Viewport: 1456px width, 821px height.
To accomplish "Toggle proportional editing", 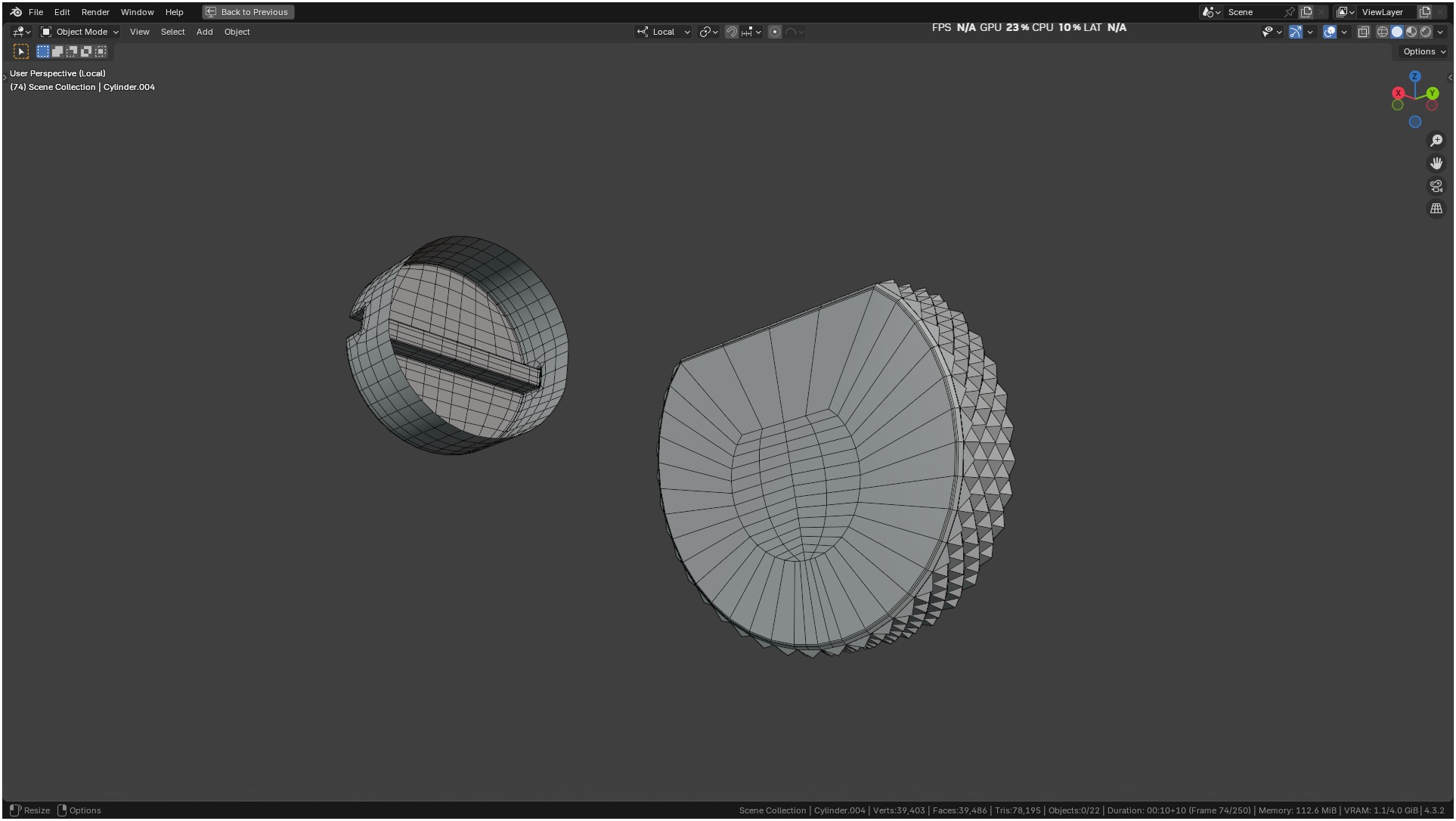I will coord(774,32).
